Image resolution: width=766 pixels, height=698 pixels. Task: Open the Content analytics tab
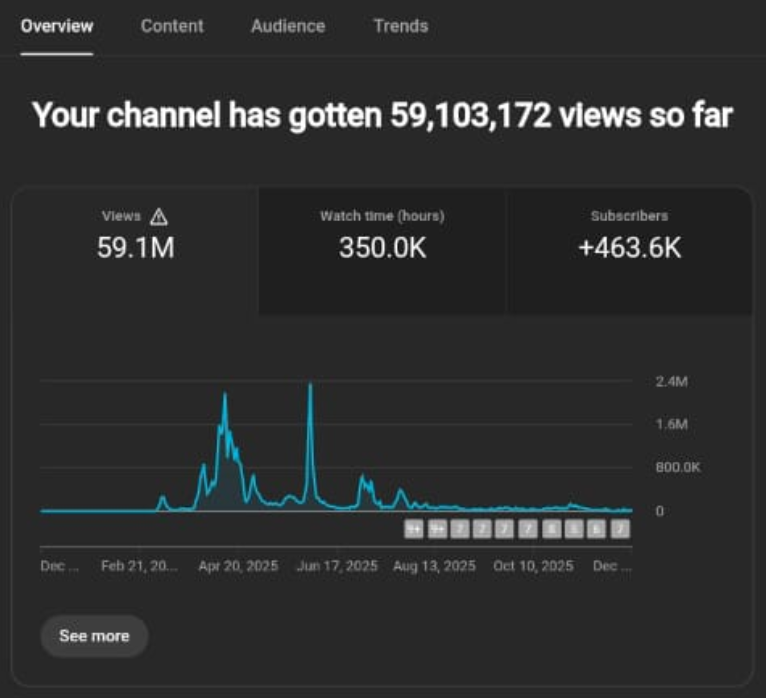(x=172, y=26)
